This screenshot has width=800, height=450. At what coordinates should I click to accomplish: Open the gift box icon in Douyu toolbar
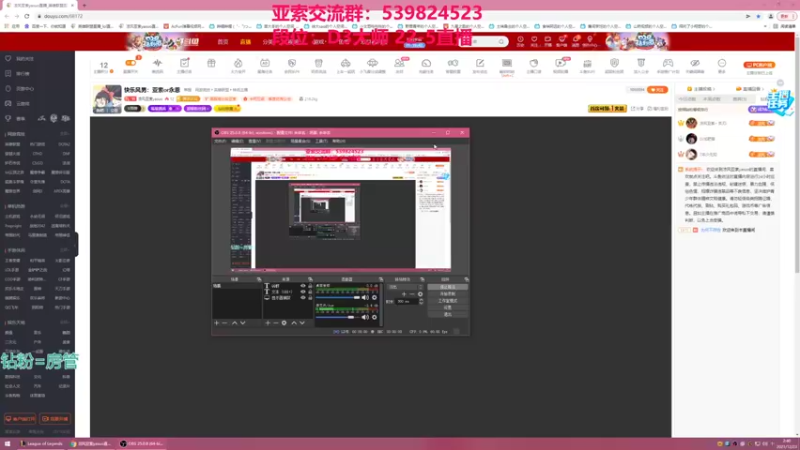[x=211, y=63]
